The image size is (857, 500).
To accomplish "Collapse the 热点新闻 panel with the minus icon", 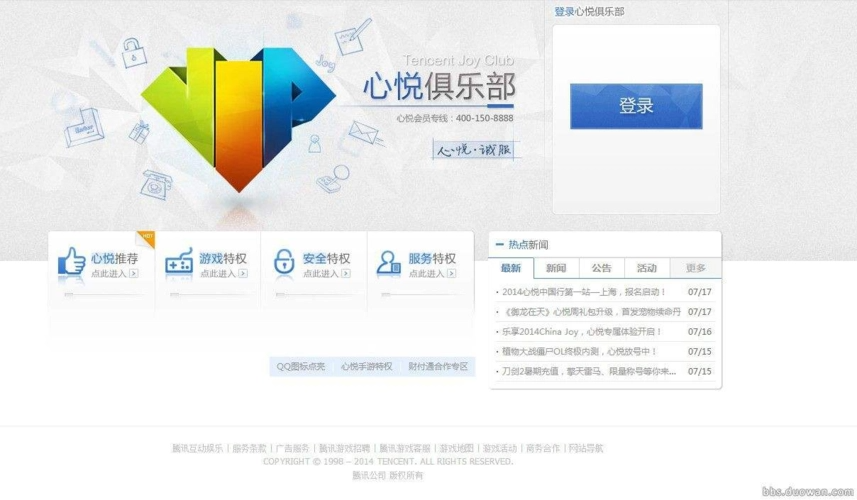I will pos(500,244).
